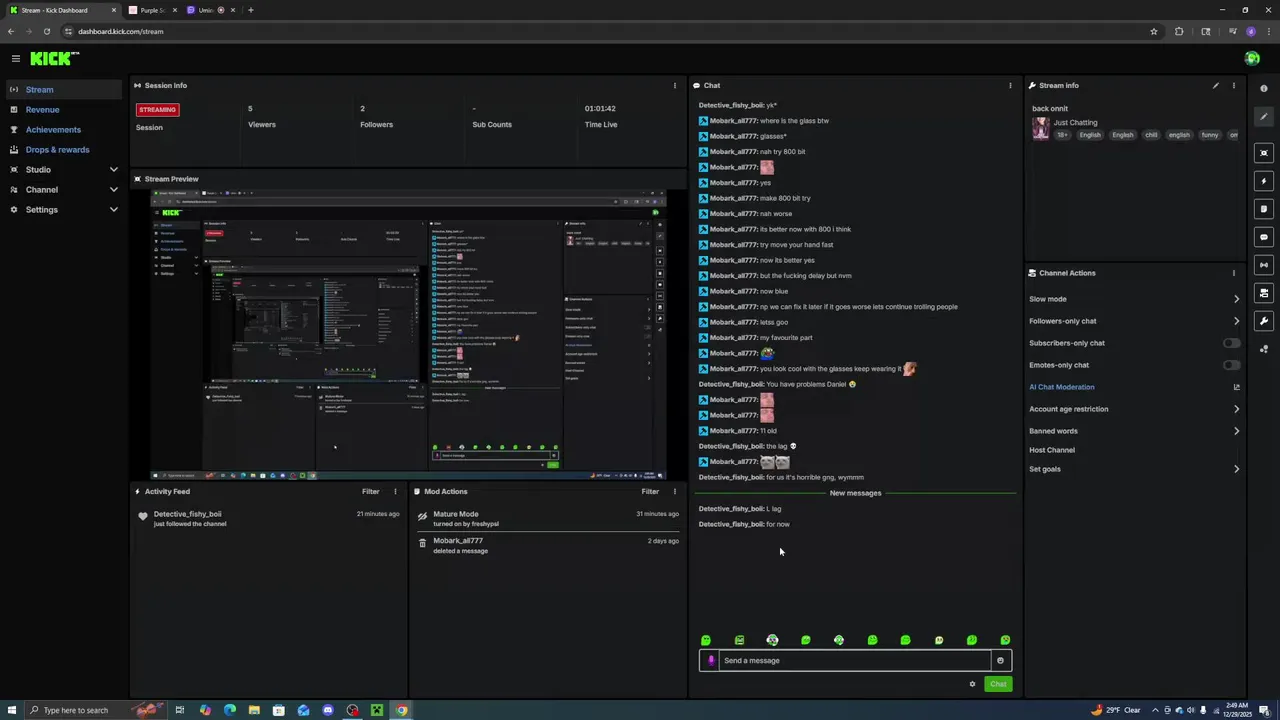Open Discord from the Windows taskbar

[x=327, y=710]
